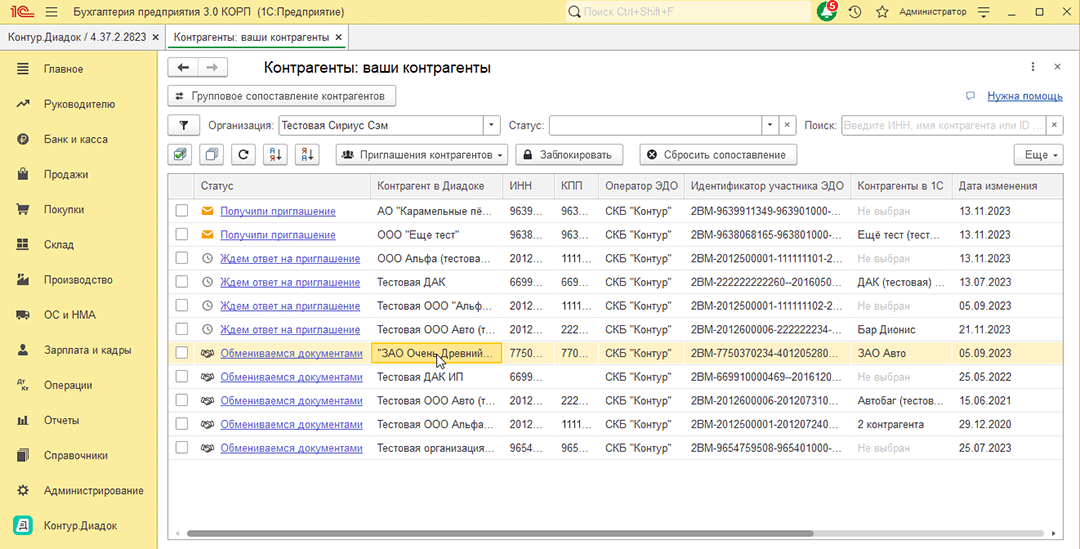This screenshot has width=1080, height=549.
Task: Tick checkbox for Тестовая ДАК row
Action: [181, 282]
